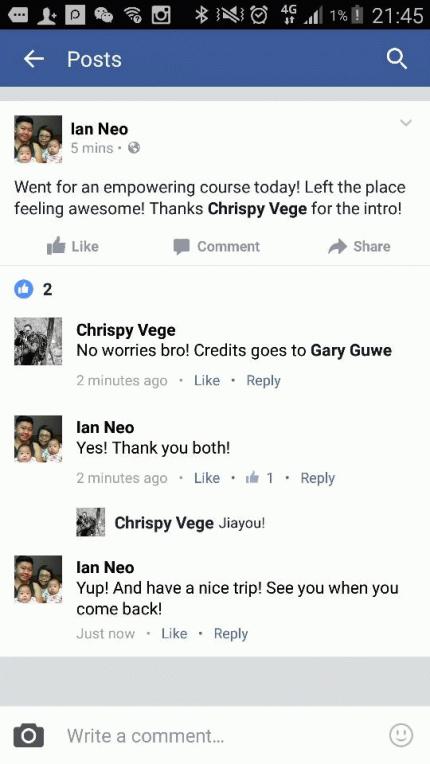The height and width of the screenshot is (764, 430).
Task: Tap the blue thumbs-up reactions count
Action: coord(33,289)
